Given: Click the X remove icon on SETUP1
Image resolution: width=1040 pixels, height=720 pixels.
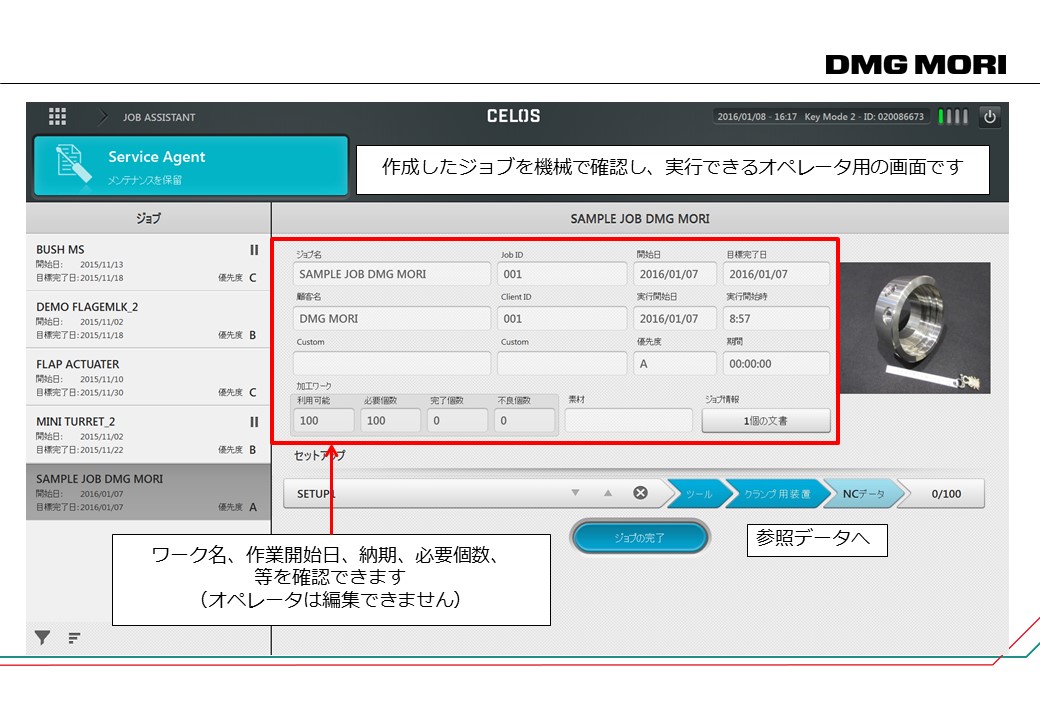Looking at the screenshot, I should coord(640,493).
